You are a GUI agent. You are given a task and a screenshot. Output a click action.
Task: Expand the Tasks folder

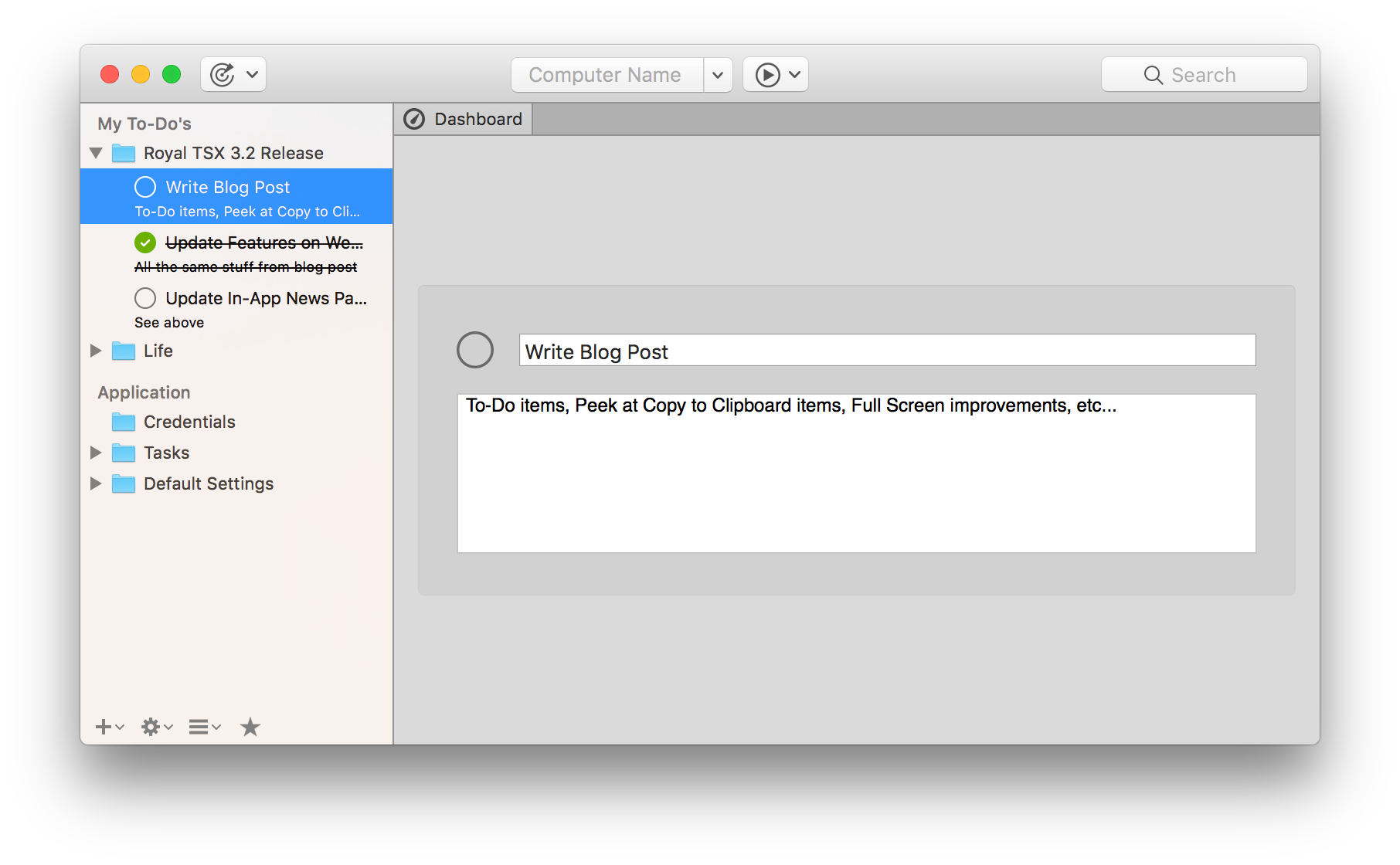(x=96, y=453)
